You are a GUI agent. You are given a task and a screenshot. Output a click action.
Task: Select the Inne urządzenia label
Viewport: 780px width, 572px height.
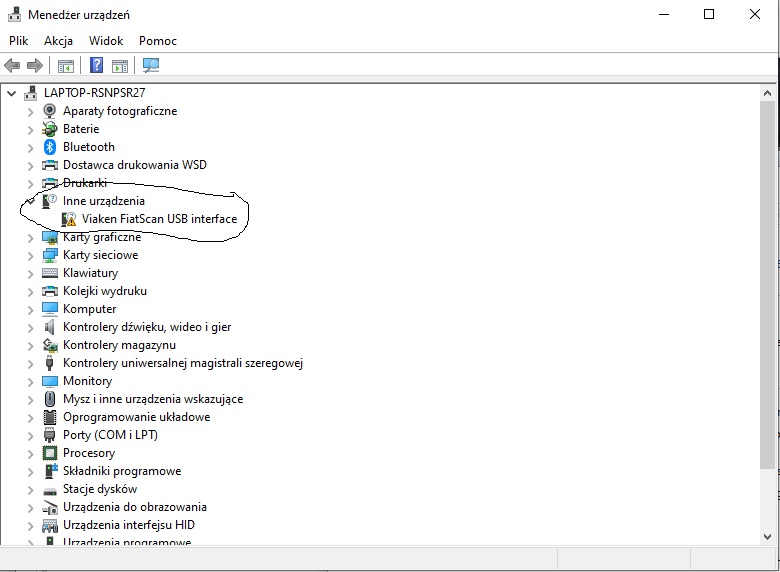click(x=103, y=201)
